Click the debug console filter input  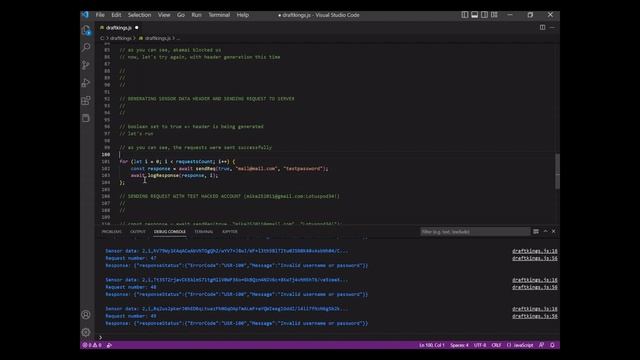475,231
